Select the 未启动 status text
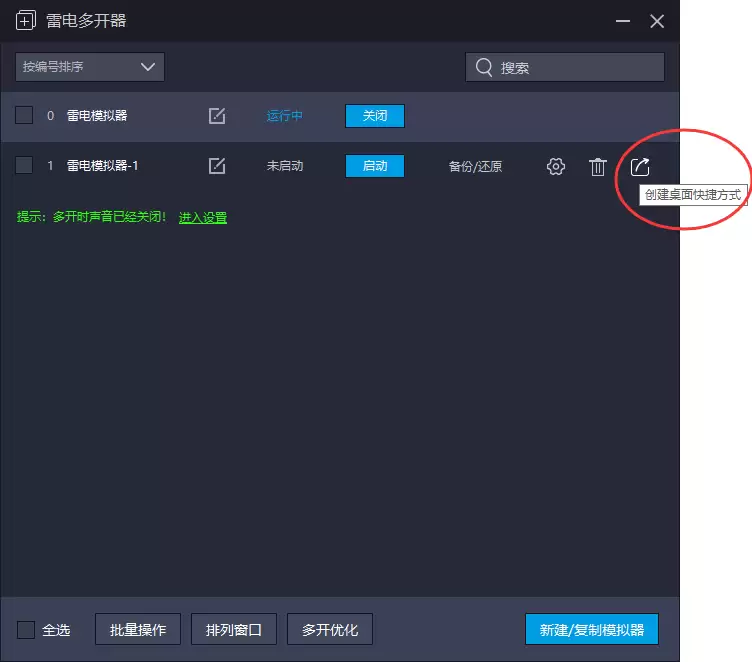 coord(285,166)
